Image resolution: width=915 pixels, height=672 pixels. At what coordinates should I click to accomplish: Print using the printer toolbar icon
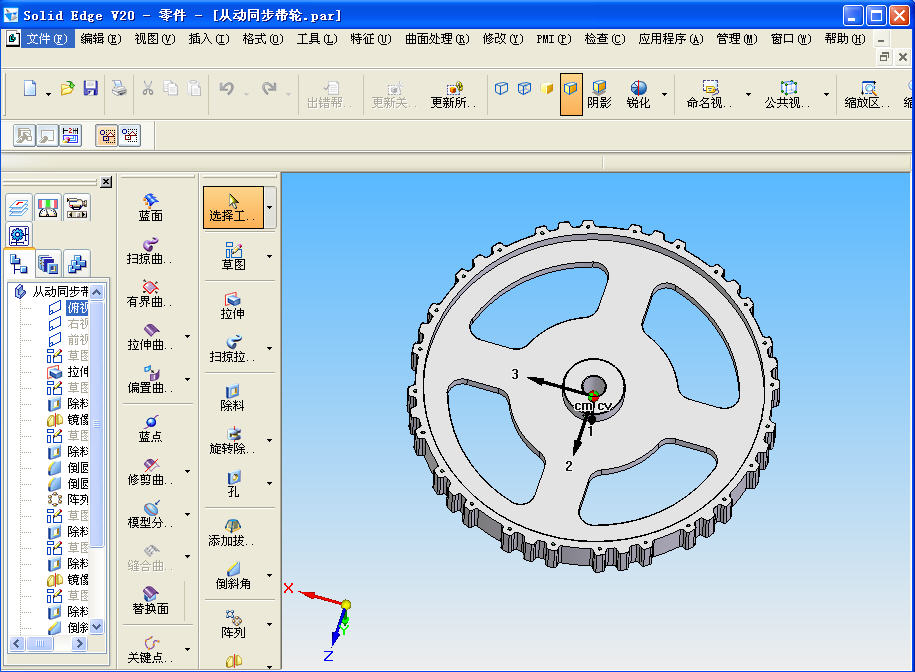click(x=119, y=89)
